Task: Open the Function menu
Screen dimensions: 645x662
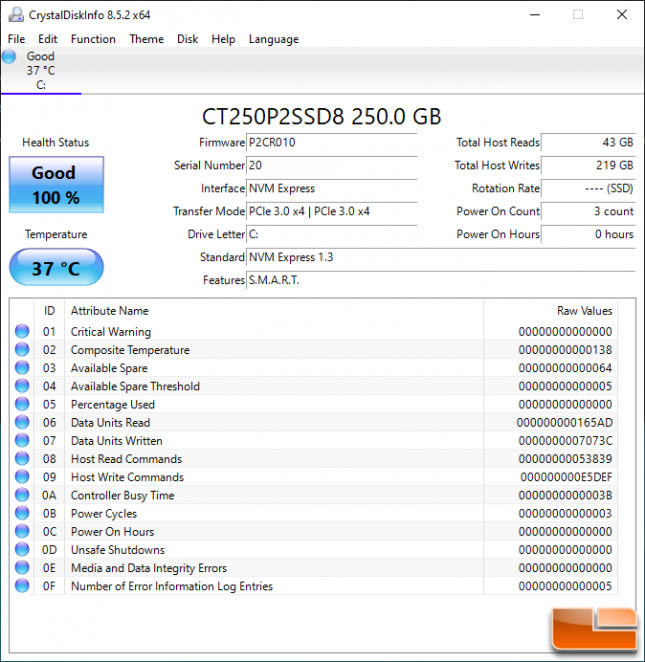Action: [93, 39]
